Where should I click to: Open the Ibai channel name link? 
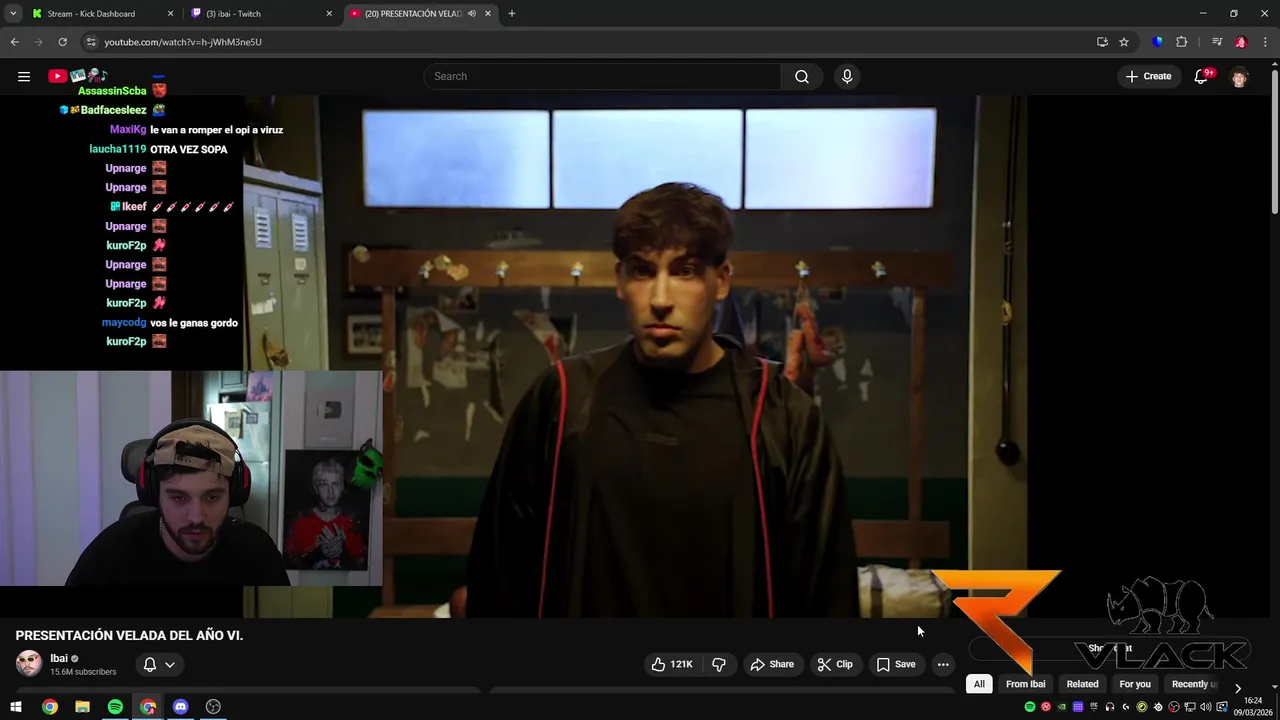[59, 658]
